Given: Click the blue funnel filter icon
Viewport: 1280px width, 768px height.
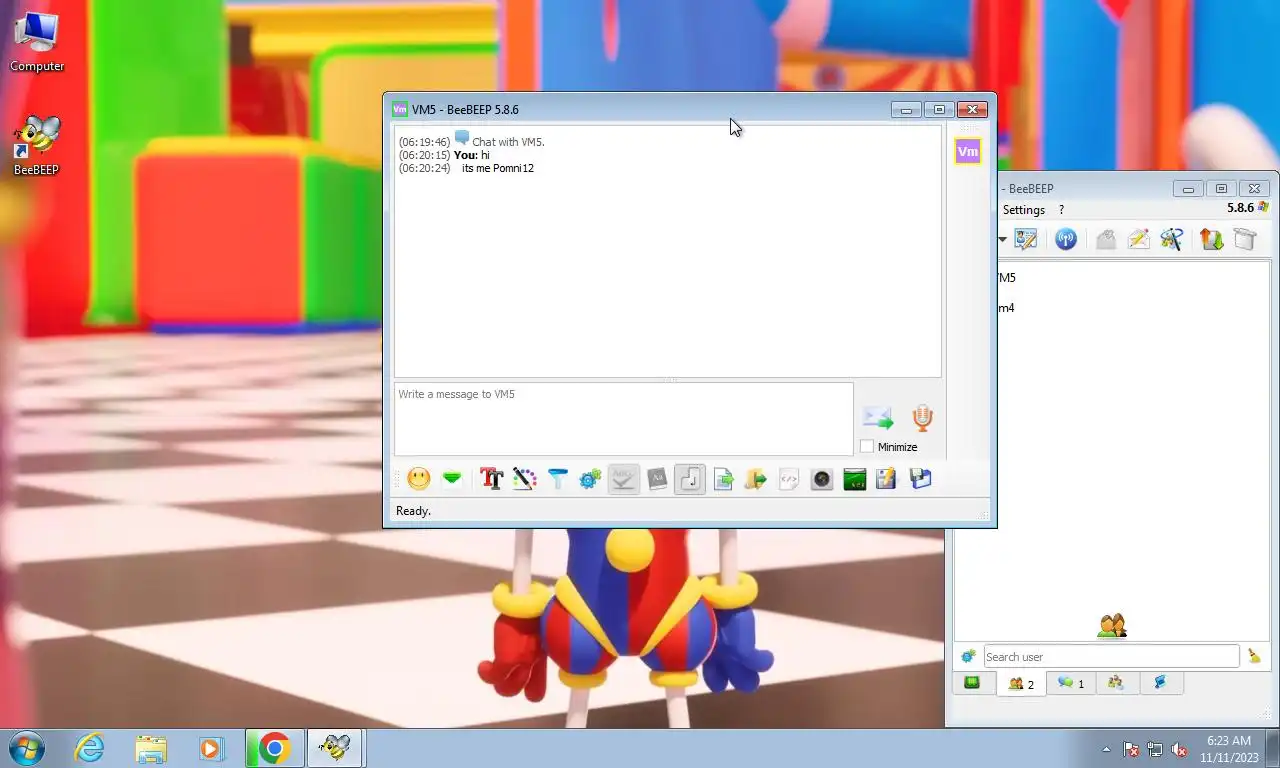Looking at the screenshot, I should click(x=557, y=479).
